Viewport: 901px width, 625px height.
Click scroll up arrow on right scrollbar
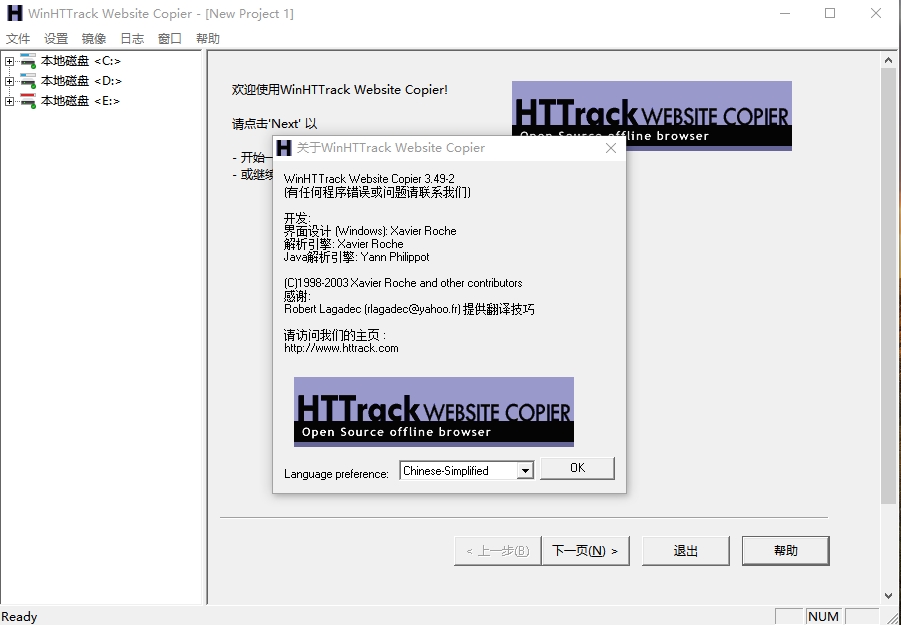click(x=888, y=60)
